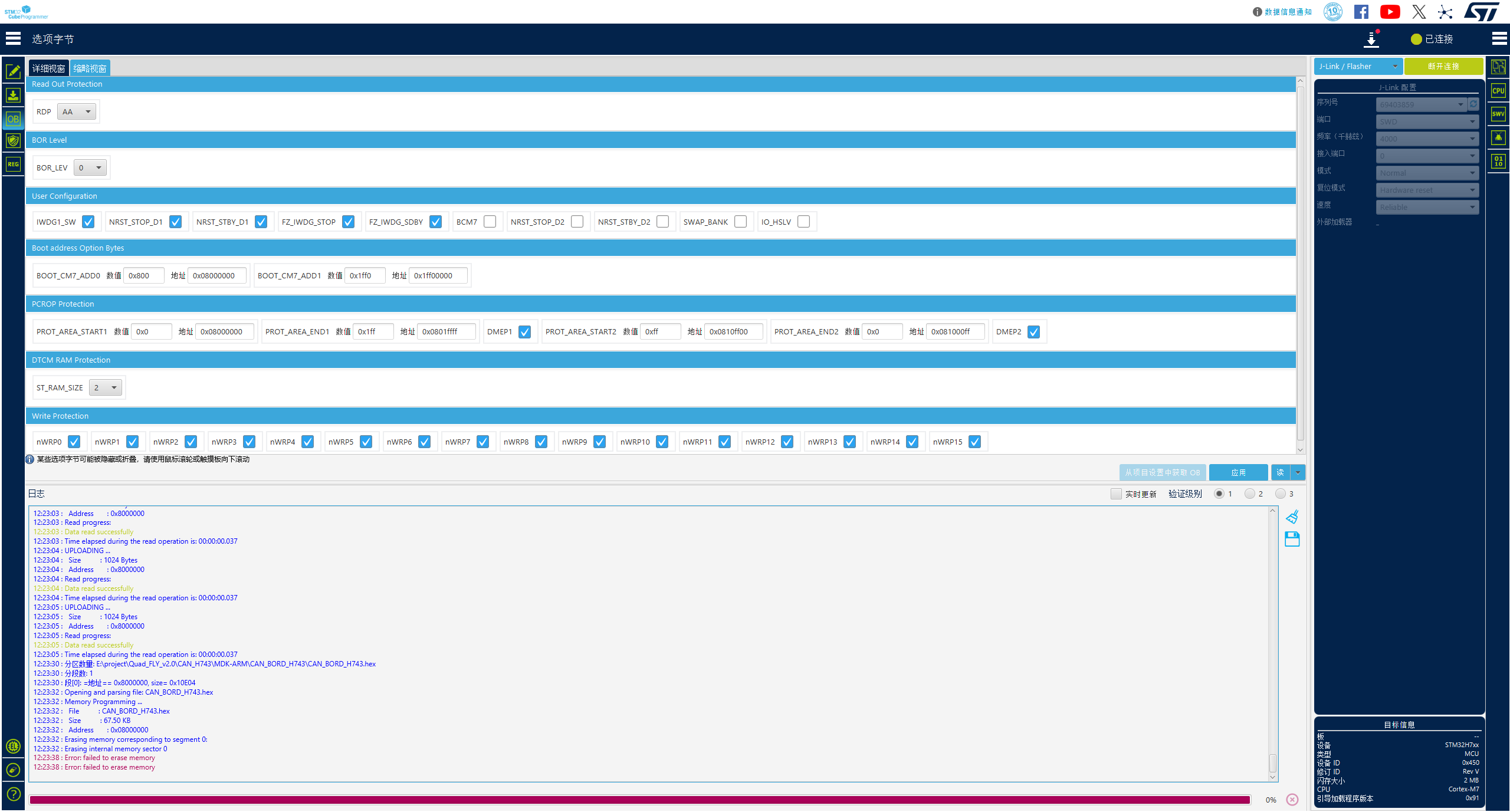Select the security shield panel icon

13,141
